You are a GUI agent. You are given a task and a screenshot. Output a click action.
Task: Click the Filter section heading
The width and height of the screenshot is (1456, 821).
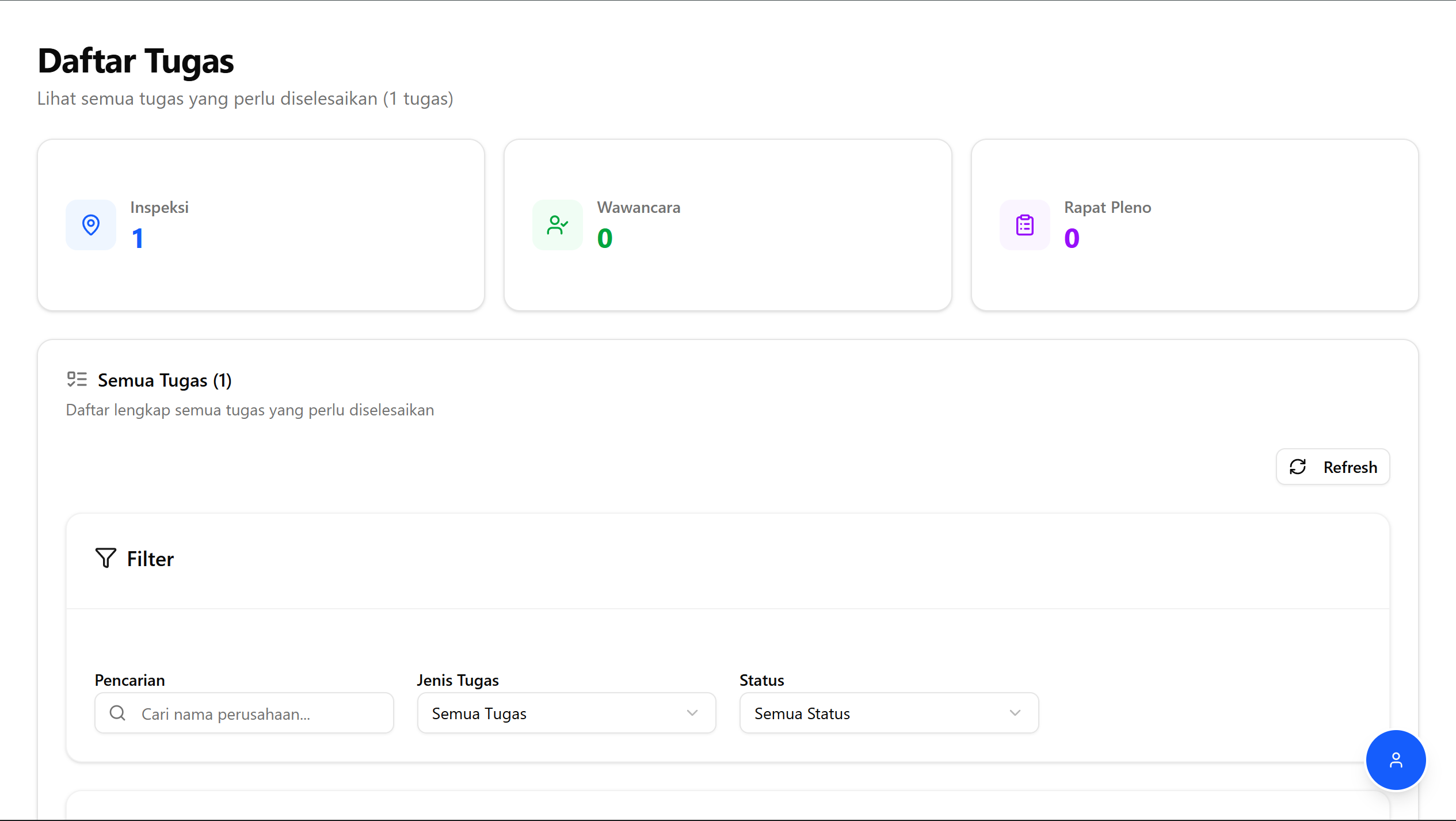[150, 559]
